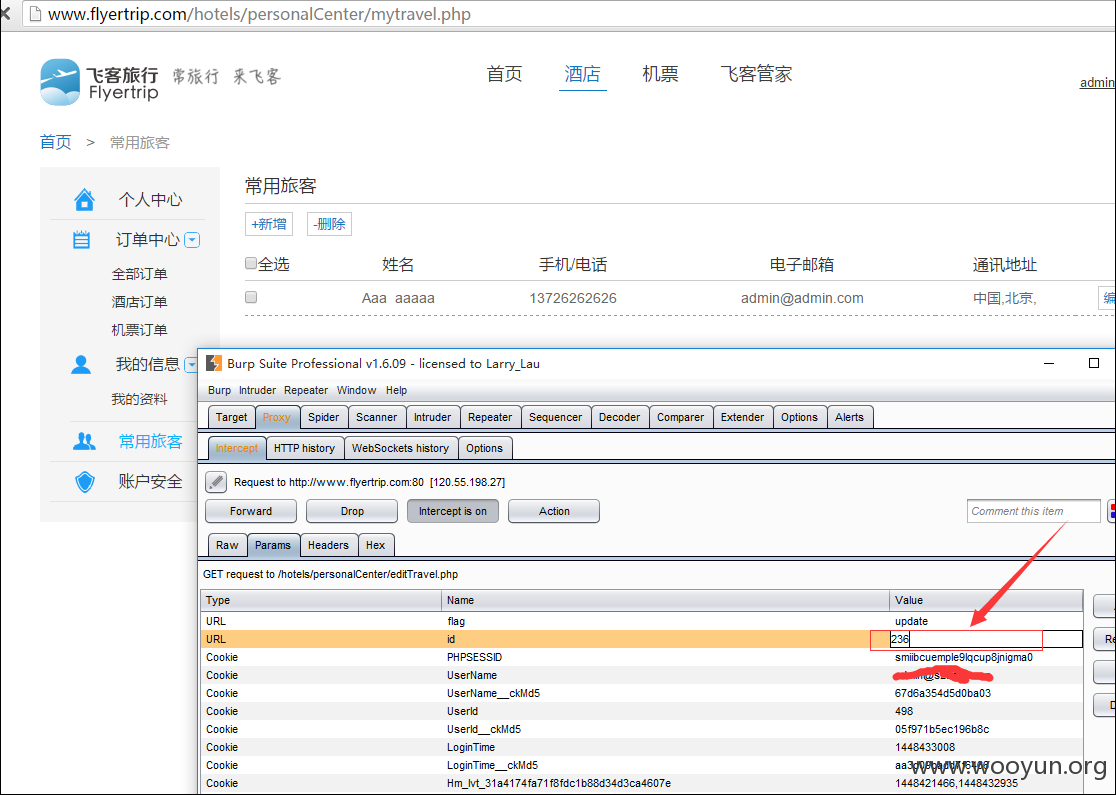Image resolution: width=1116 pixels, height=795 pixels.
Task: Open the top-level Options tab
Action: tap(799, 417)
